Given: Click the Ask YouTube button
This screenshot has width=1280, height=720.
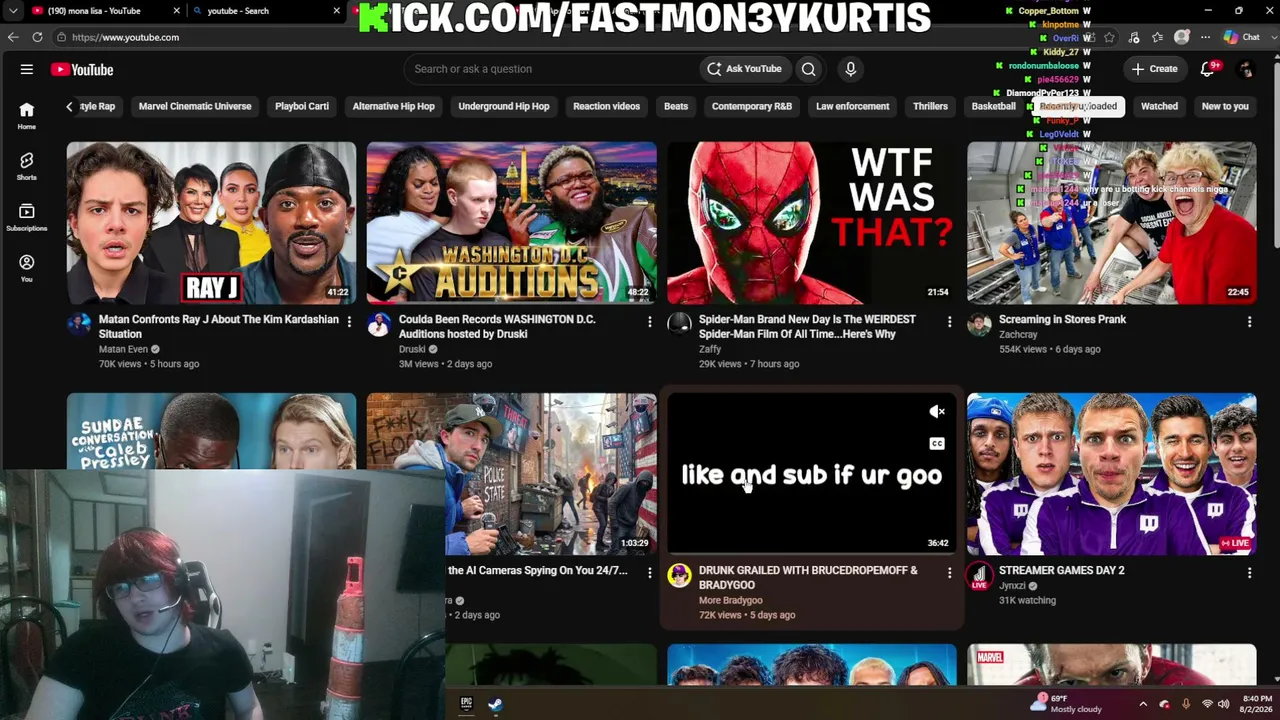Looking at the screenshot, I should tap(744, 69).
